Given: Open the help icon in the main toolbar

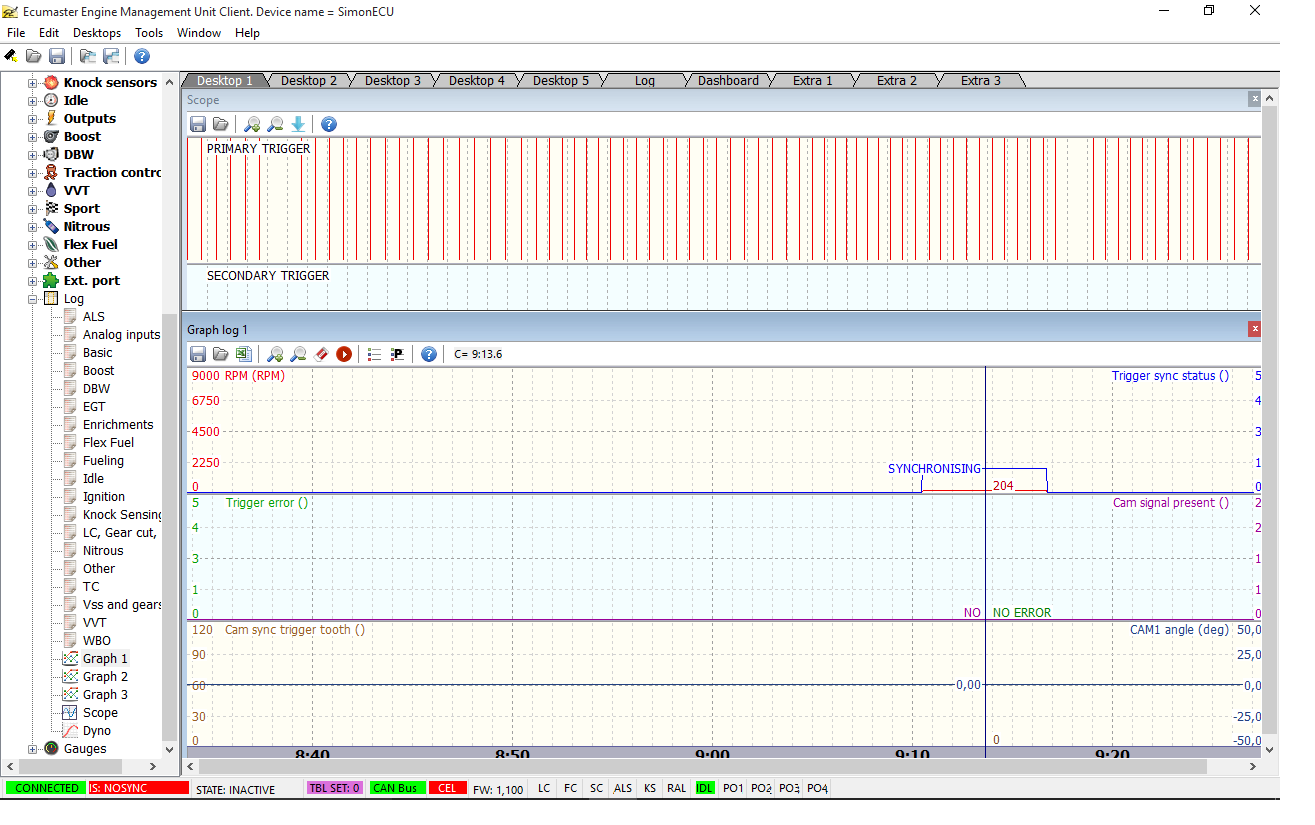Looking at the screenshot, I should pos(142,56).
